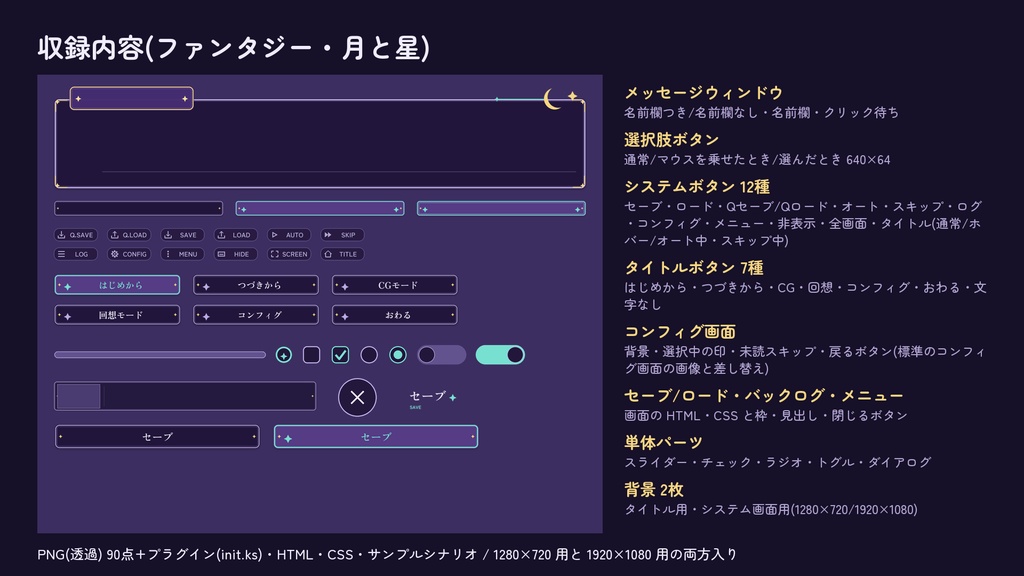The image size is (1024, 576).
Task: Click the システムボタン 12種 heading
Action: click(x=697, y=187)
